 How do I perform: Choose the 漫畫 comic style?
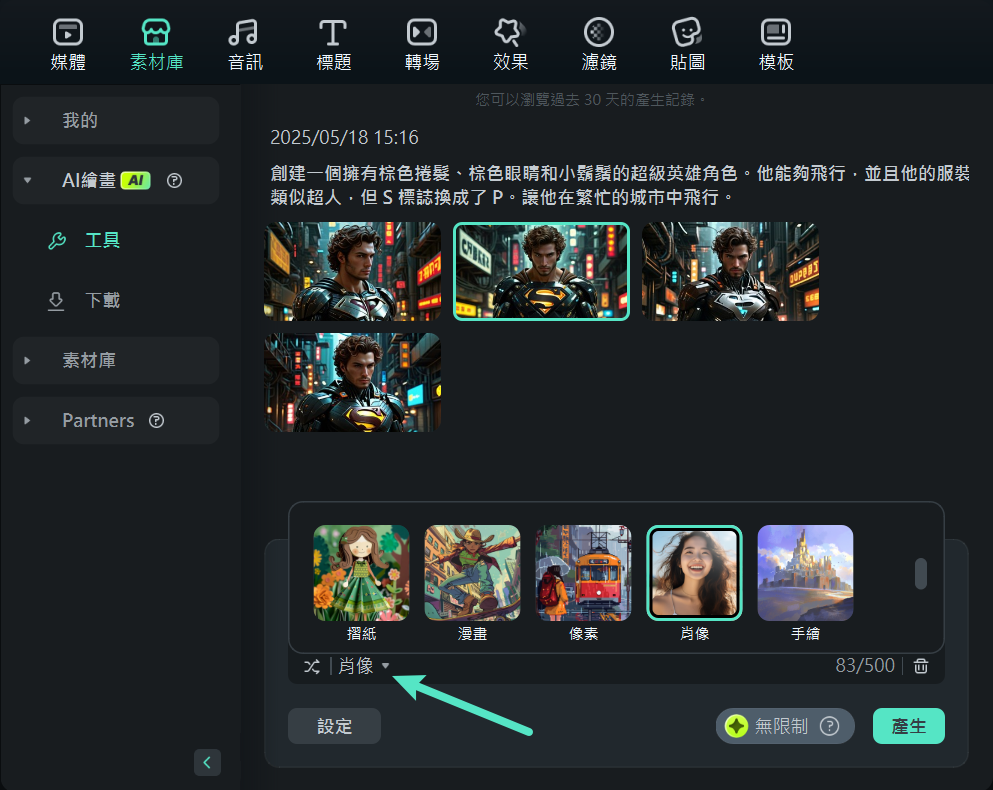pyautogui.click(x=472, y=573)
